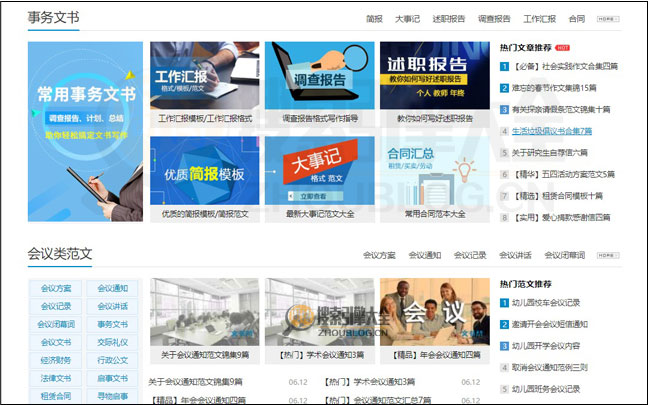
Task: Open the 大事记 thumbnail image
Action: (x=320, y=172)
